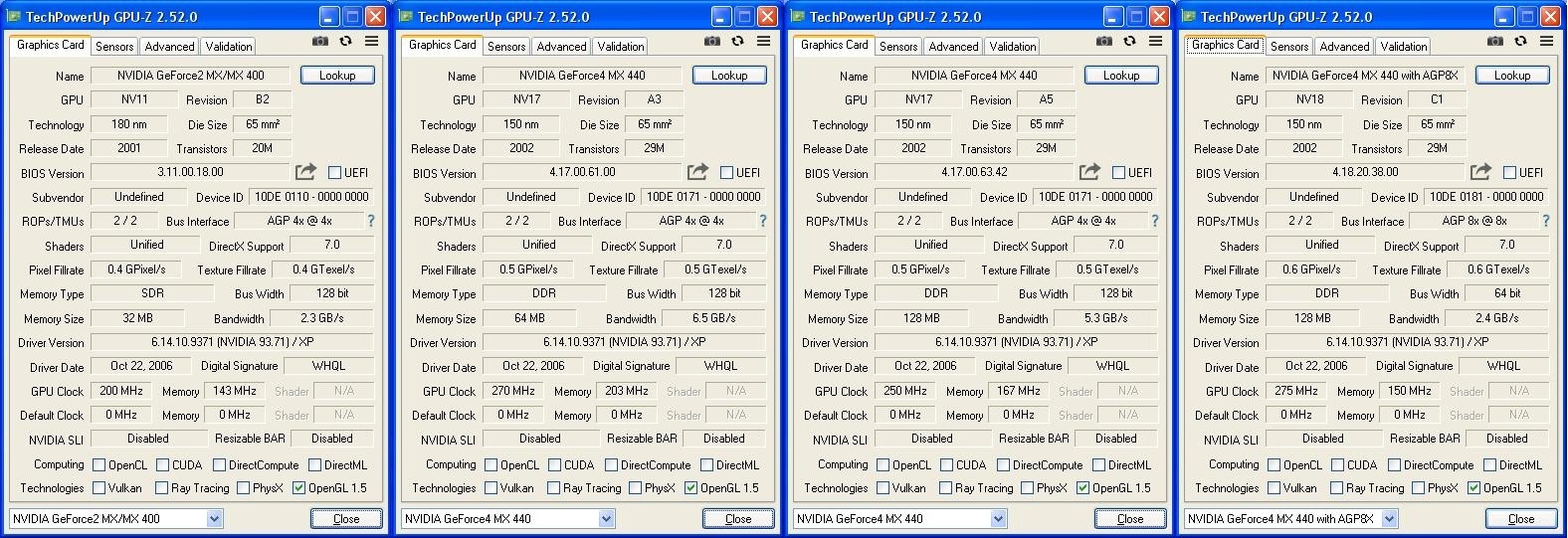Click camera icon in AGP8X window
Screen dimensions: 1568x538
pos(1494,42)
